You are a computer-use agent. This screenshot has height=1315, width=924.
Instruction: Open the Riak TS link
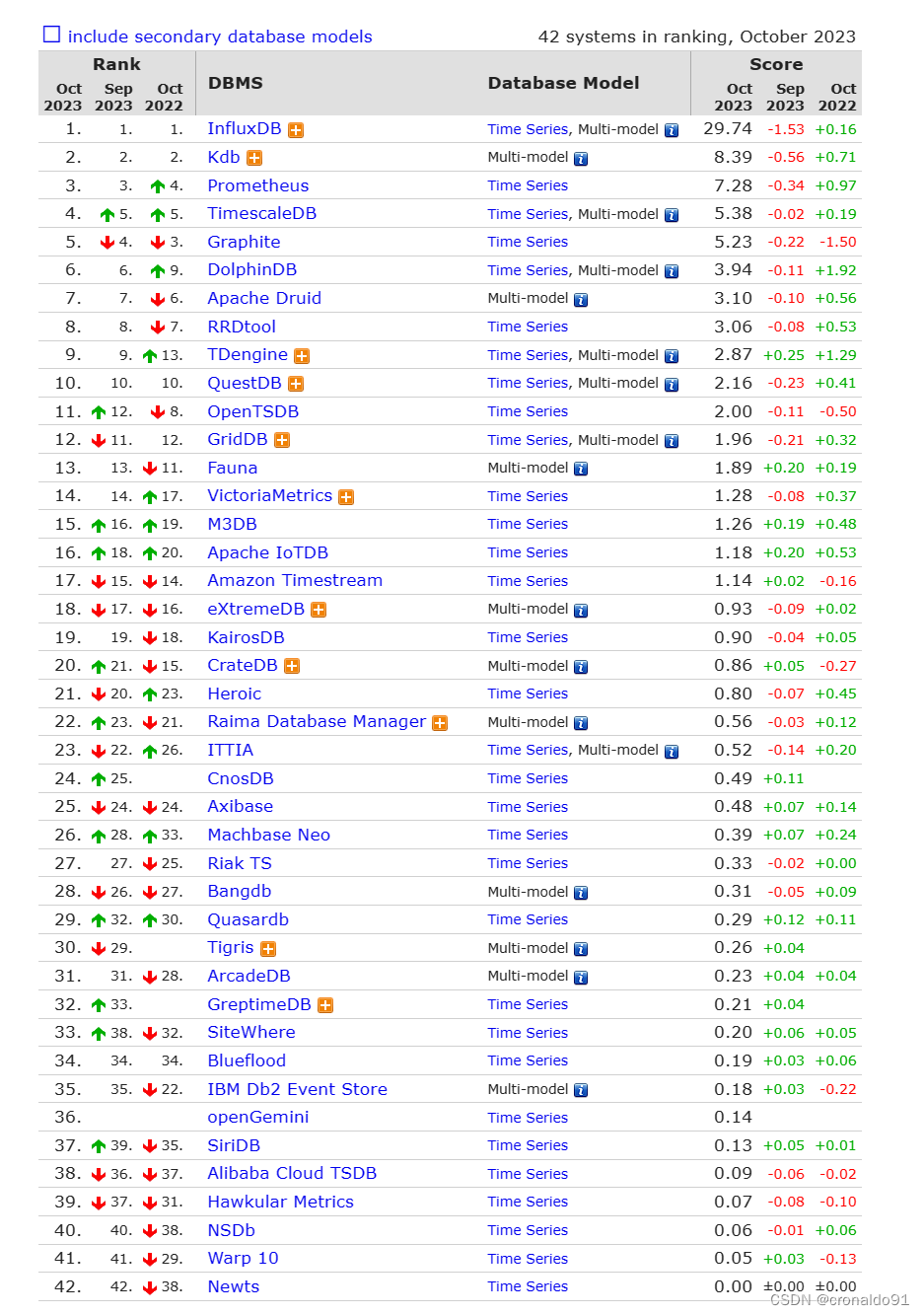click(x=240, y=863)
